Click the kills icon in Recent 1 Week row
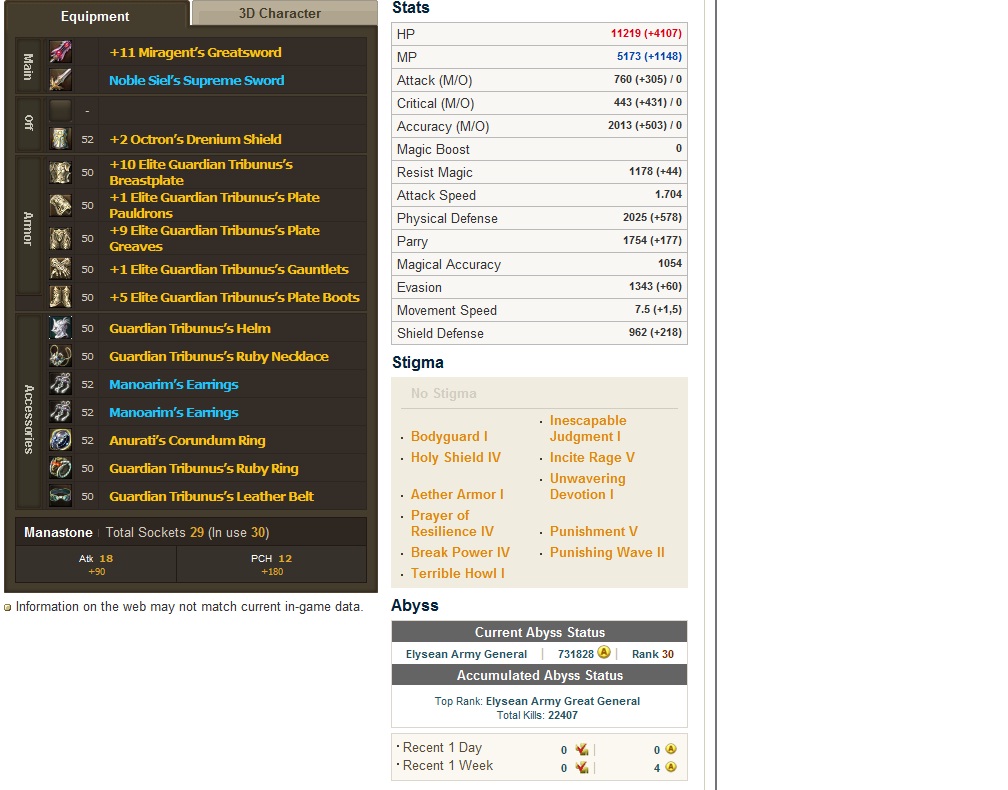Image resolution: width=1008 pixels, height=790 pixels. tap(582, 768)
